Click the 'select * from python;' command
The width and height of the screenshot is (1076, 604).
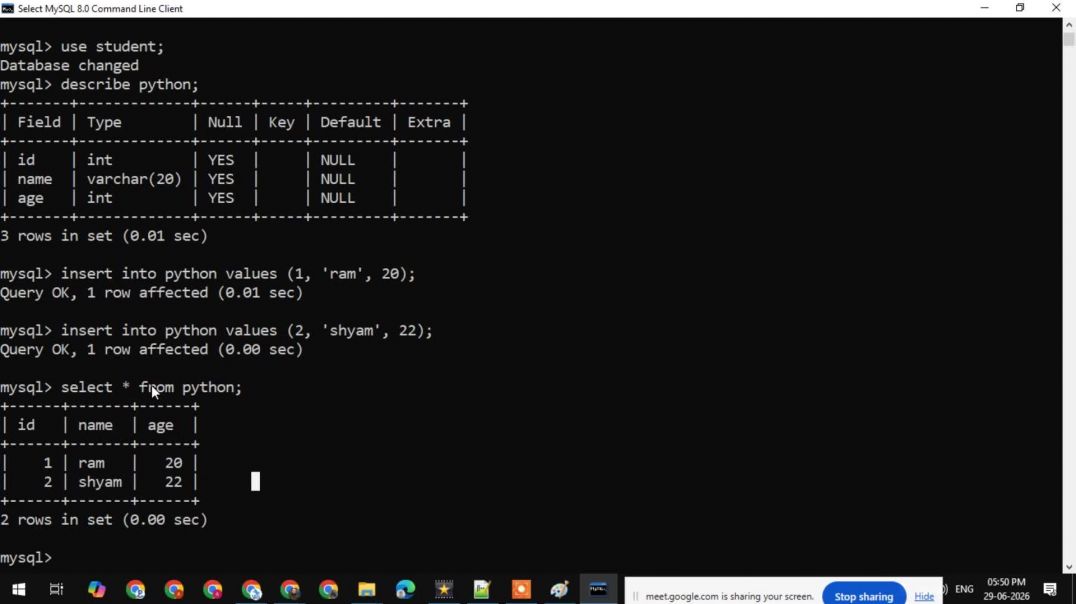point(151,388)
